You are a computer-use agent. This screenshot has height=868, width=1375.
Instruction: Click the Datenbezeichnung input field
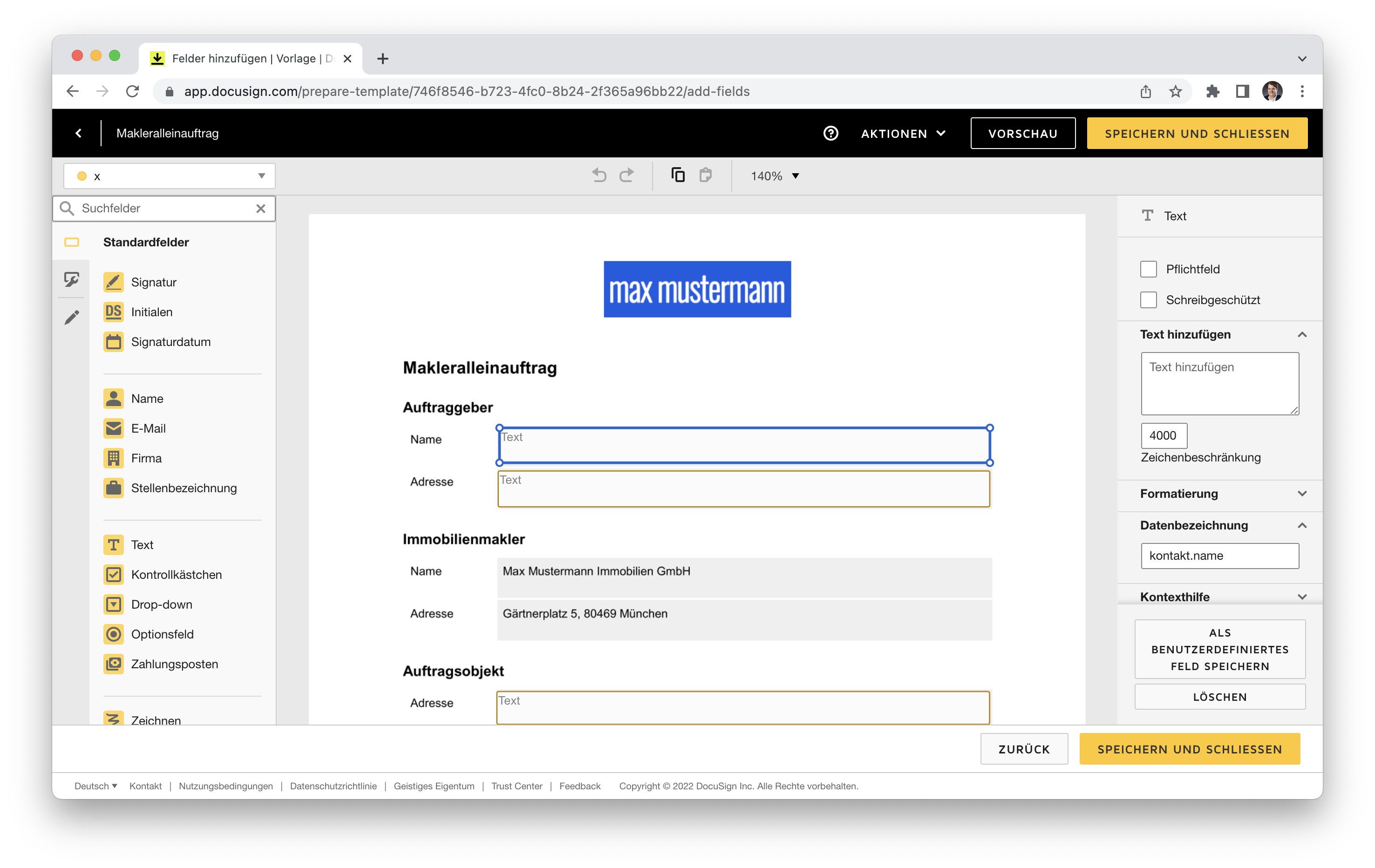[x=1219, y=556]
